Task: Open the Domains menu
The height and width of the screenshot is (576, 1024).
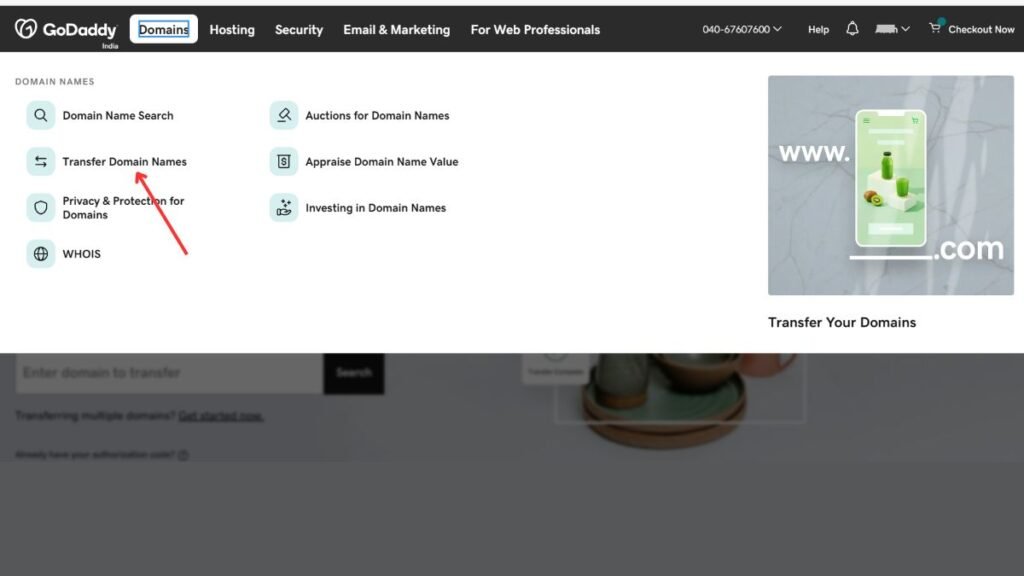Action: point(163,29)
